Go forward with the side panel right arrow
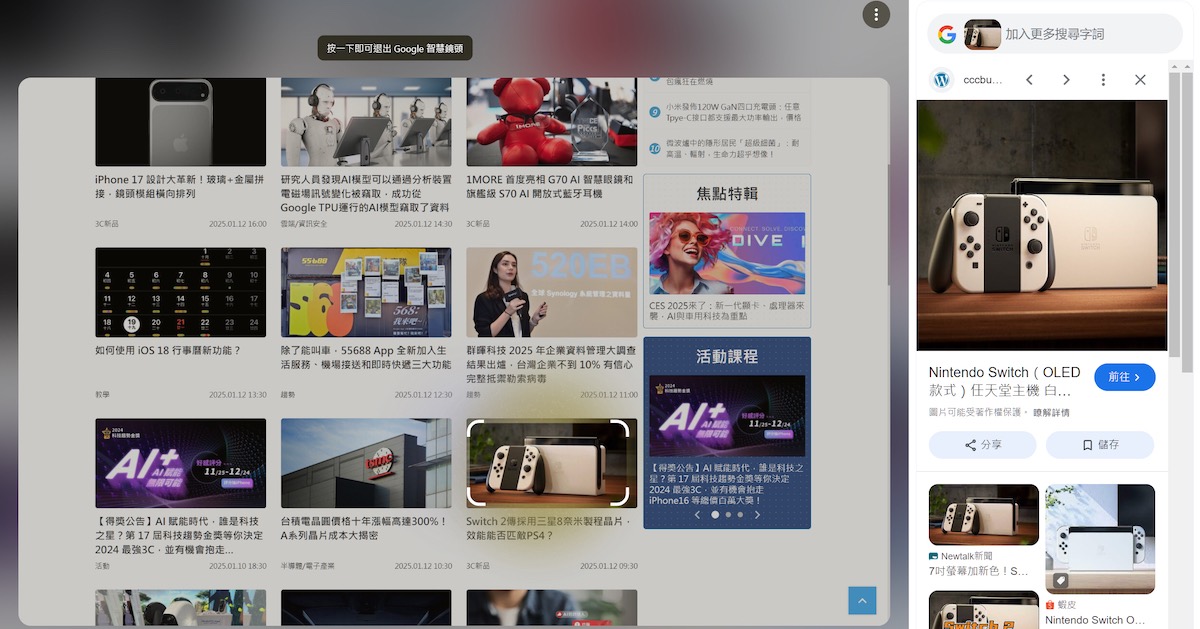Viewport: 1200px width, 629px height. coord(1066,79)
